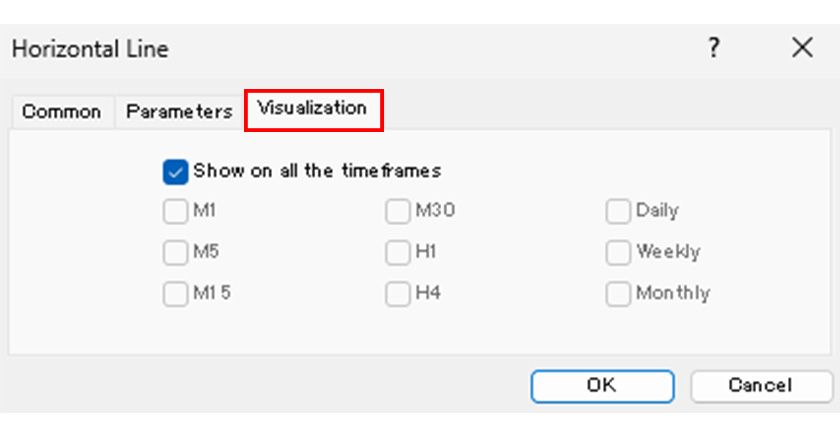This screenshot has width=840, height=436.
Task: Click the Horizontal Line title bar text
Action: (x=90, y=48)
